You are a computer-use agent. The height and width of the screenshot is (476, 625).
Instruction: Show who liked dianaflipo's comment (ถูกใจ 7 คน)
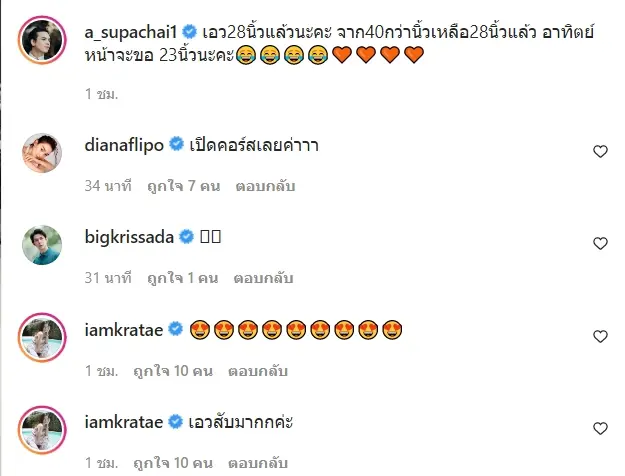183,186
